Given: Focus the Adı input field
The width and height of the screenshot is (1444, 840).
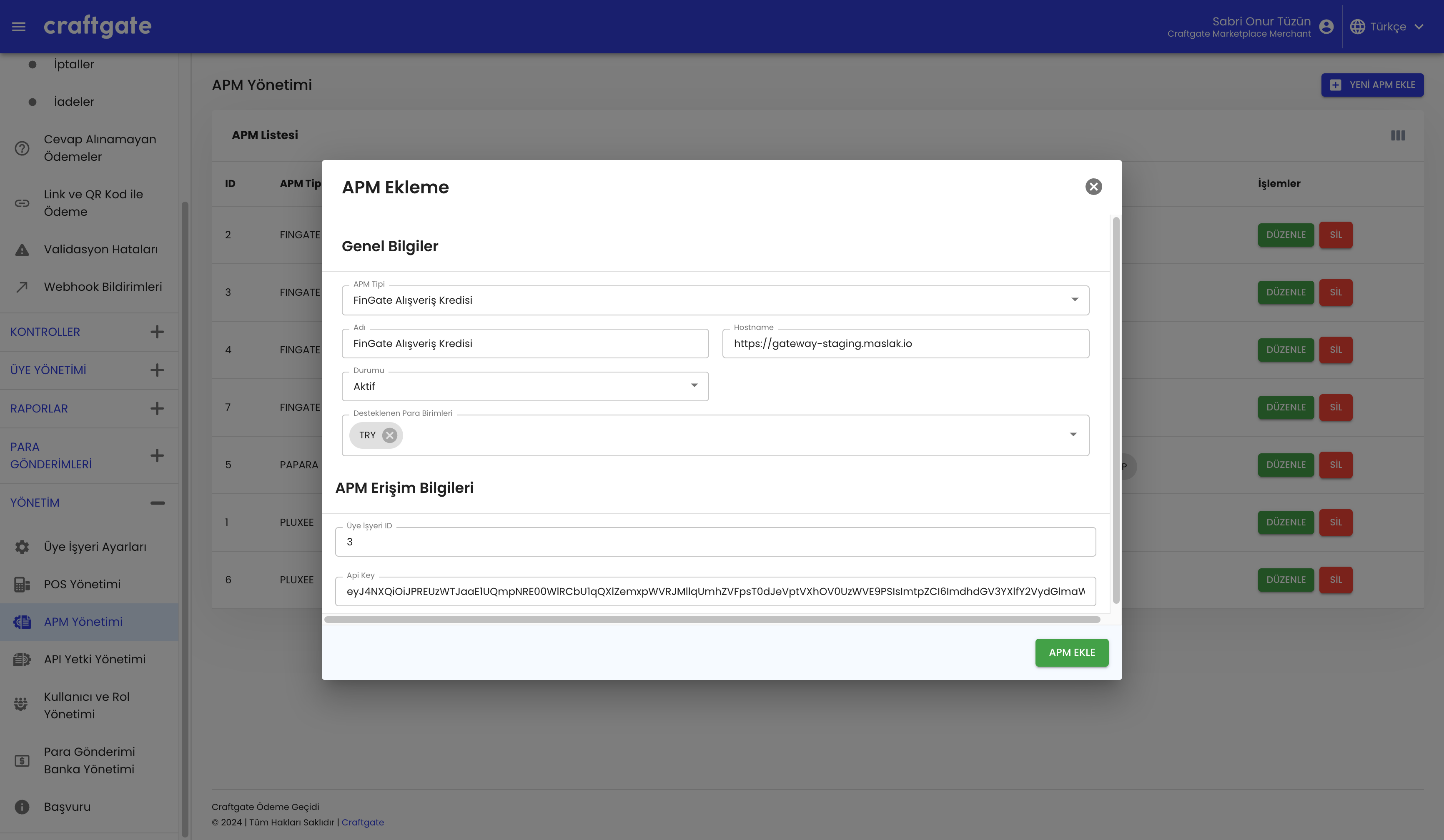Looking at the screenshot, I should (525, 344).
